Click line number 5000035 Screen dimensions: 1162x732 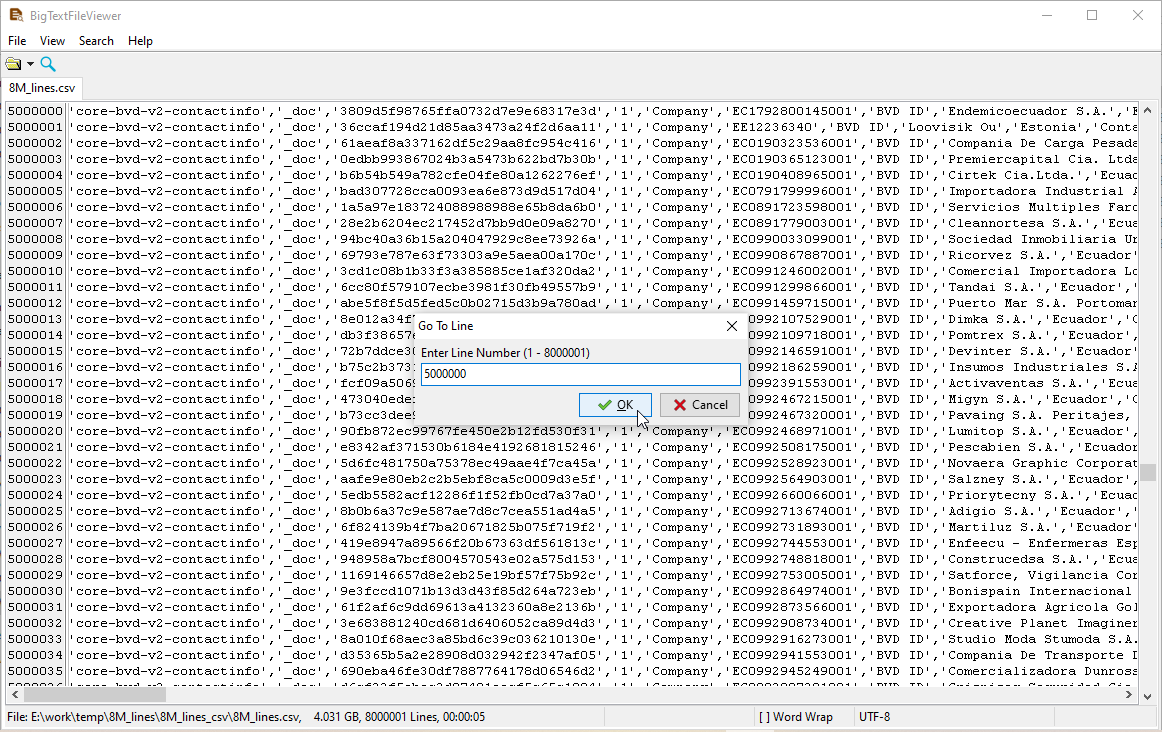(36, 671)
